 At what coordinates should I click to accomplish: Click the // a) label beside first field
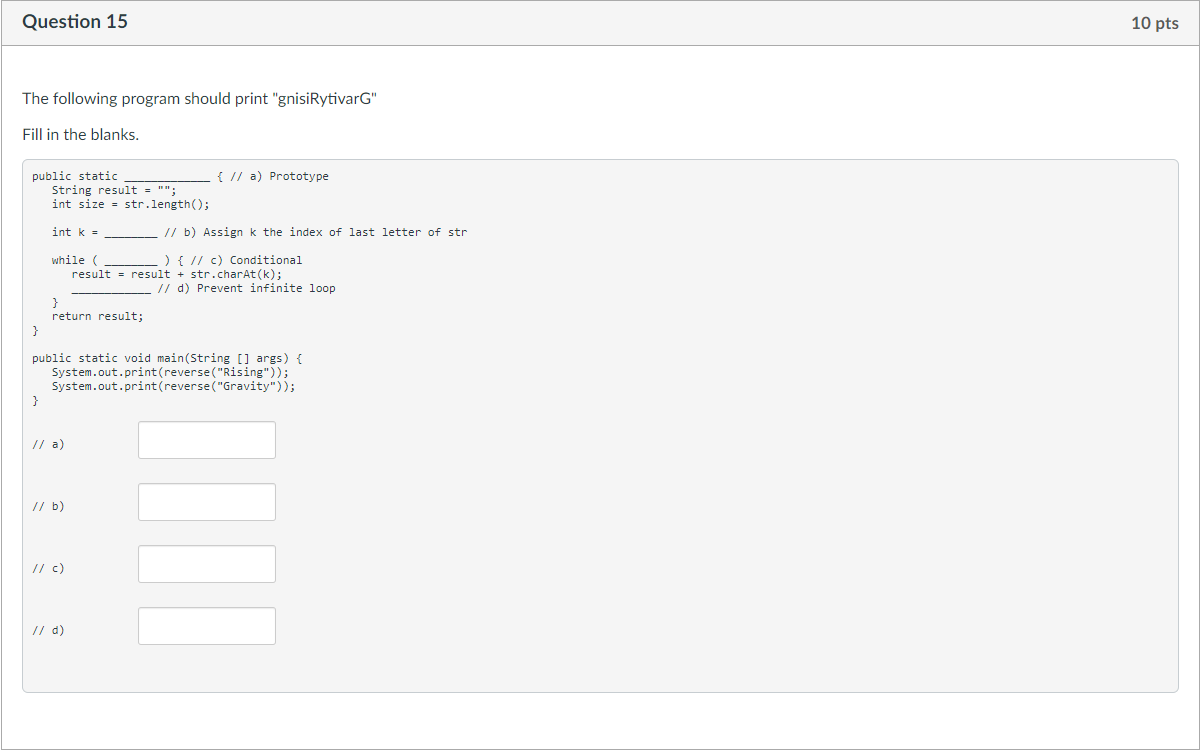[x=48, y=444]
